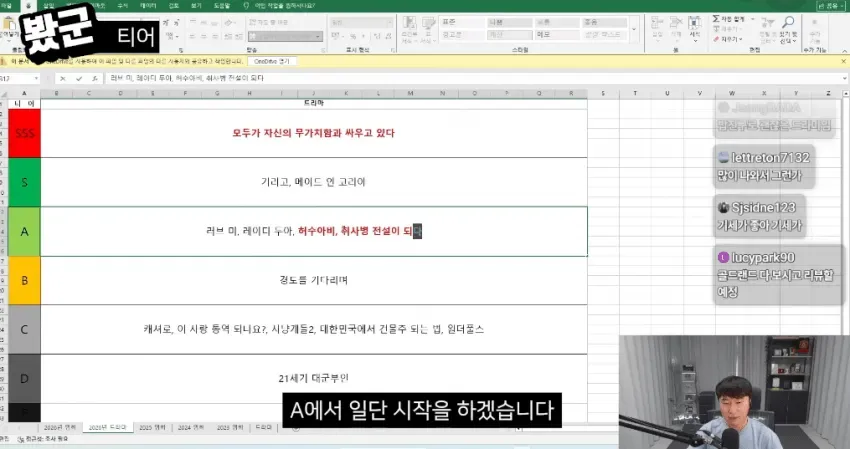Switch to the 2024 영화 sheet tab
The image size is (850, 449).
coord(191,428)
